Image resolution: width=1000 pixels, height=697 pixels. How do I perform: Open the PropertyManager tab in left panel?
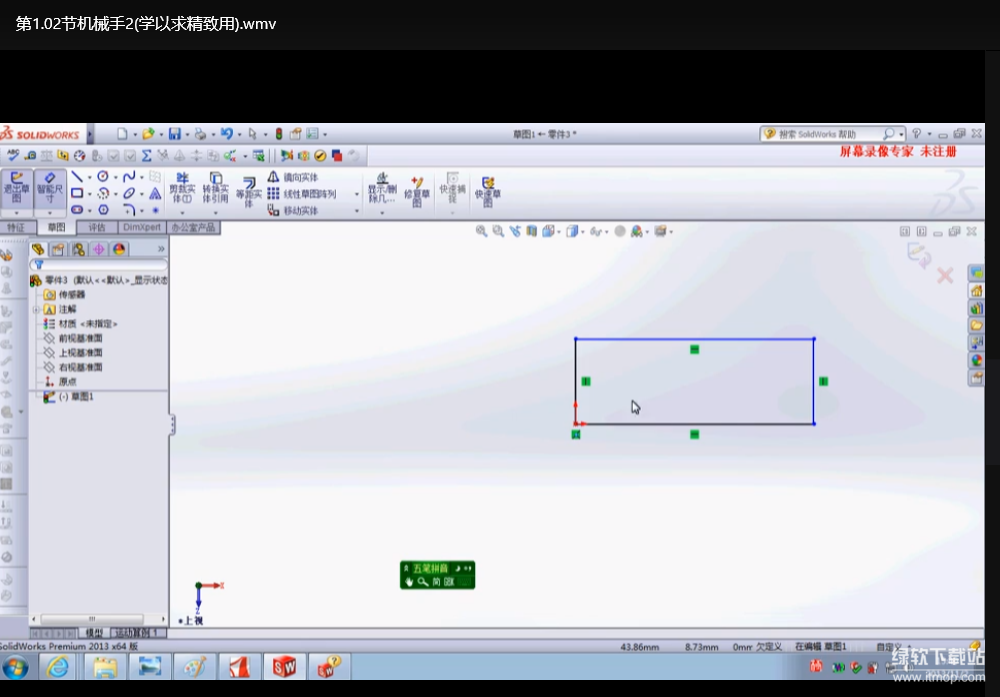tap(58, 249)
